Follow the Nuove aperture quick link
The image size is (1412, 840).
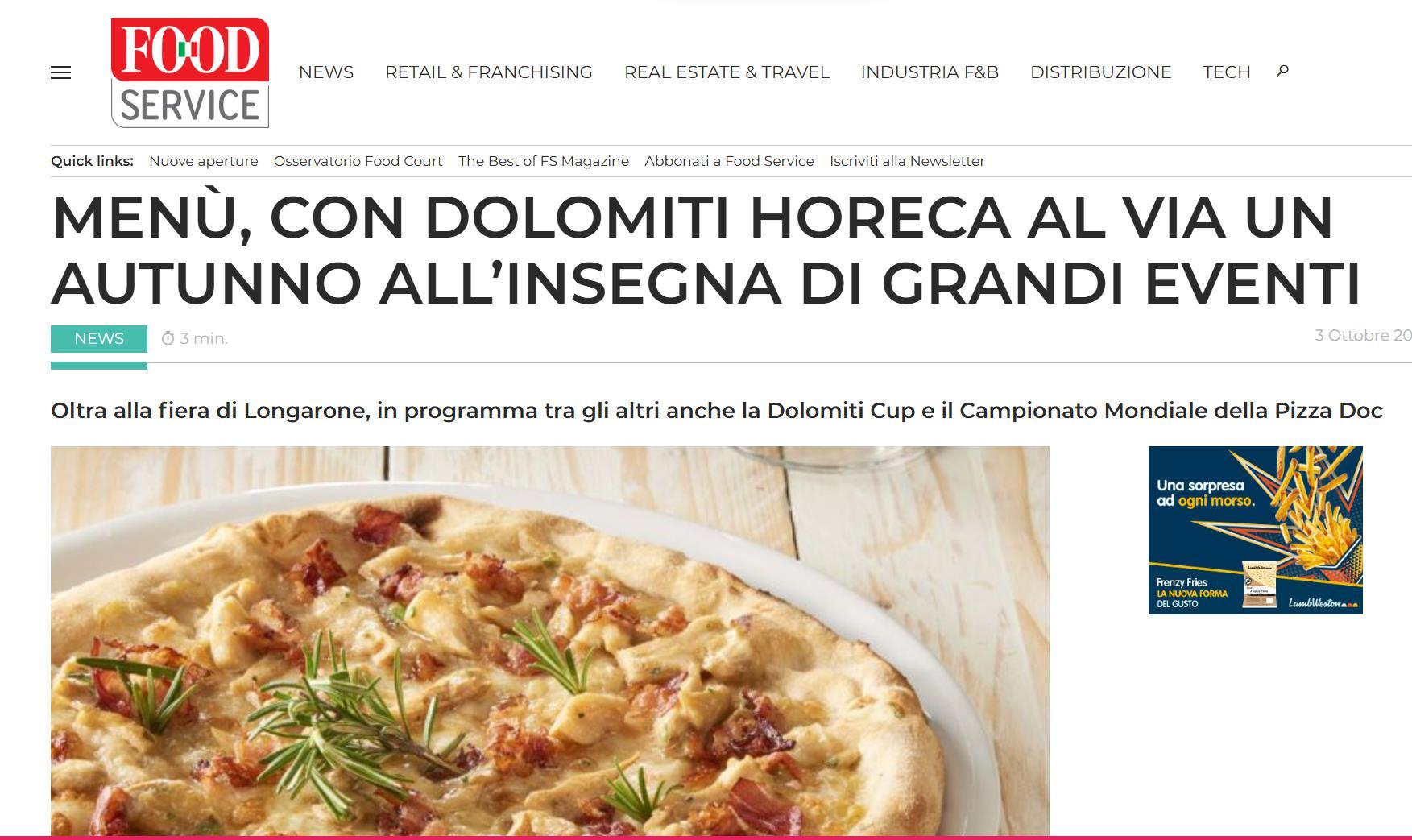(204, 161)
